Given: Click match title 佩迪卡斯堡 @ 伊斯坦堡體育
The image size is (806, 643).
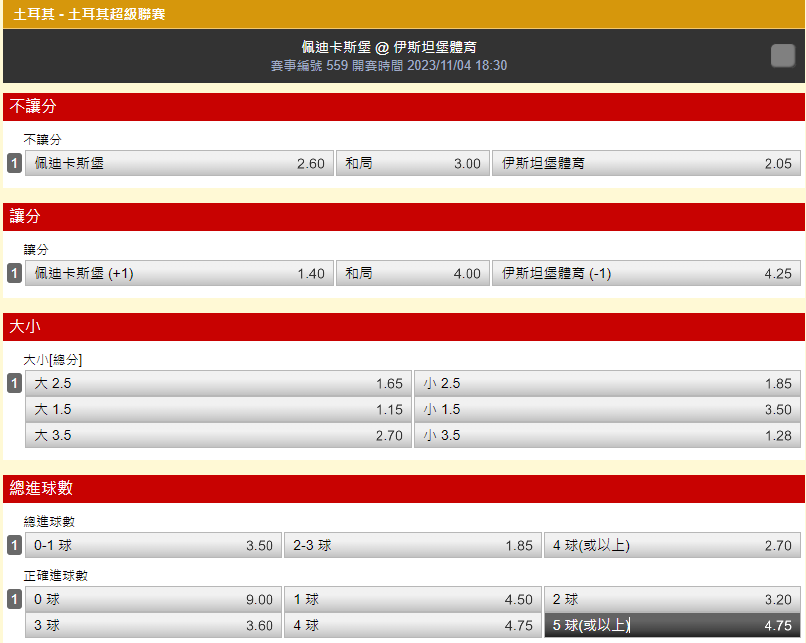Looking at the screenshot, I should 389,47.
